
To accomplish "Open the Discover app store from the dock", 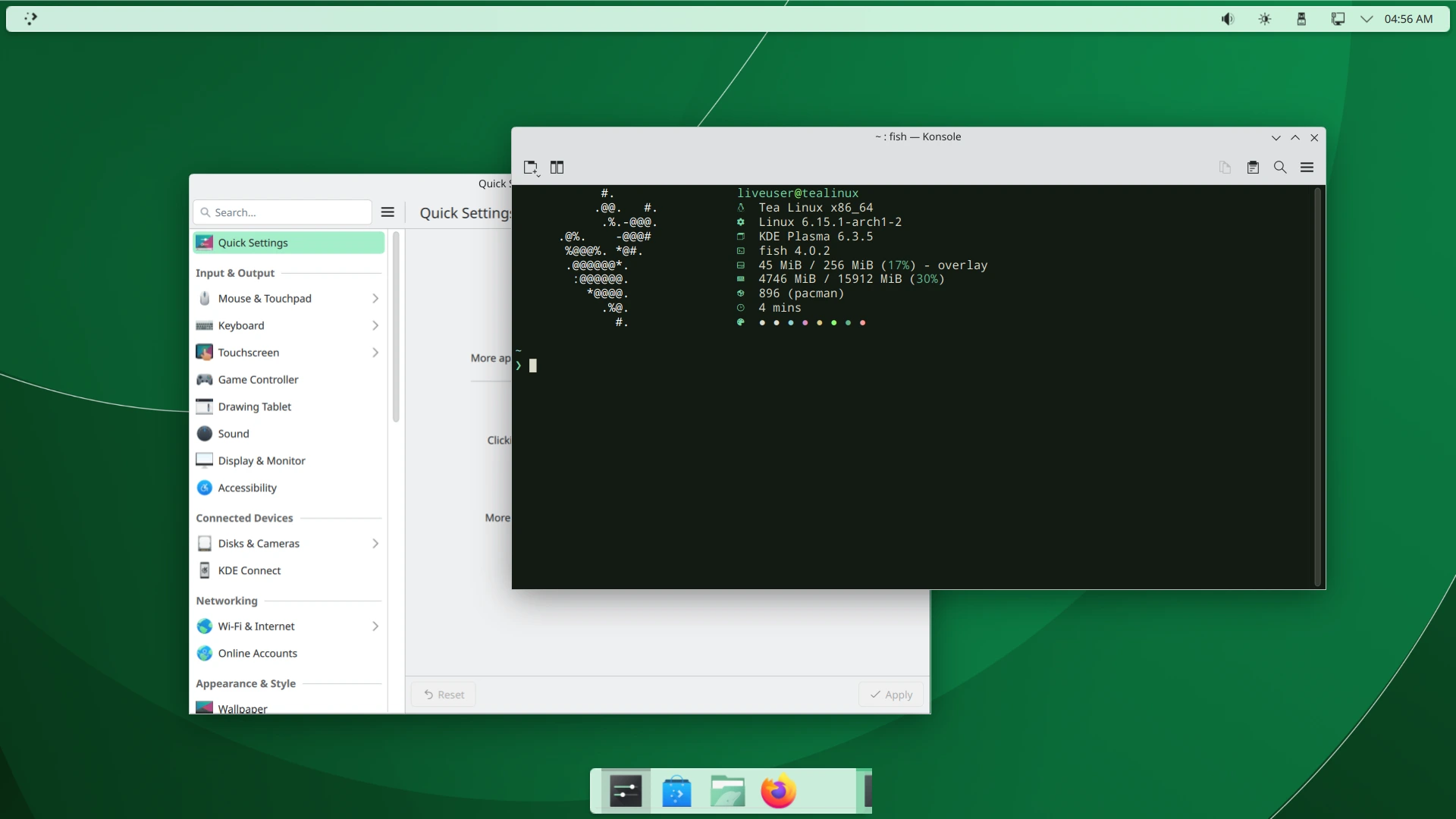I will [x=676, y=790].
